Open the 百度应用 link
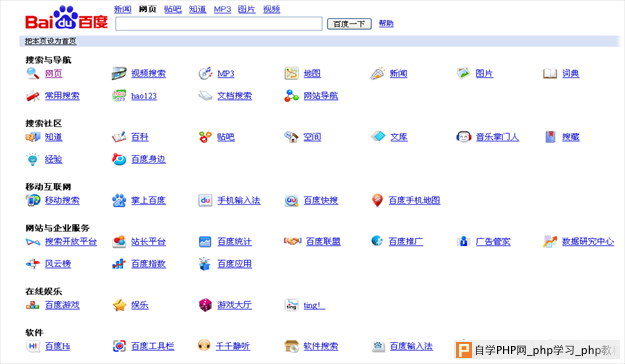The image size is (625, 364). click(x=234, y=264)
